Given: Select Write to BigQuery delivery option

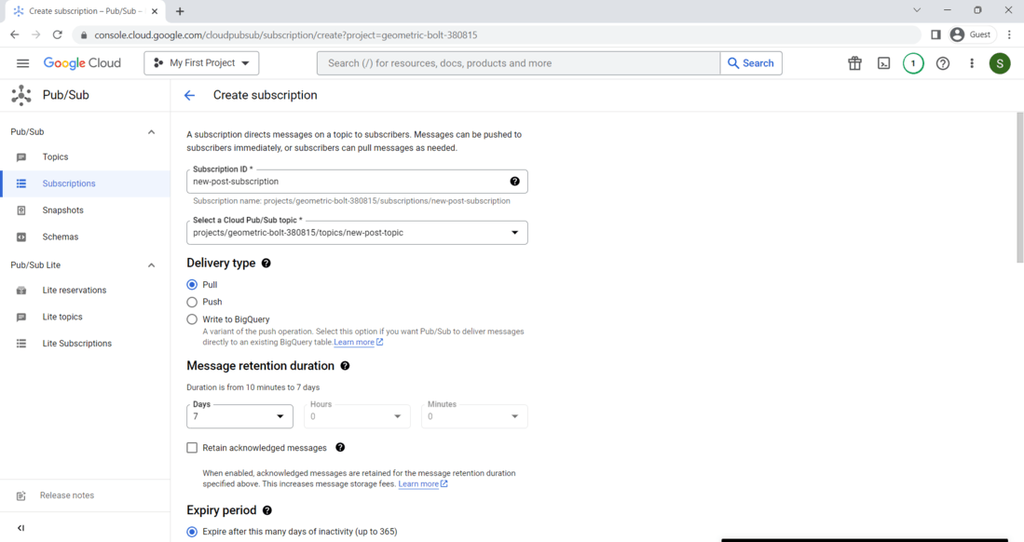Looking at the screenshot, I should pyautogui.click(x=192, y=319).
